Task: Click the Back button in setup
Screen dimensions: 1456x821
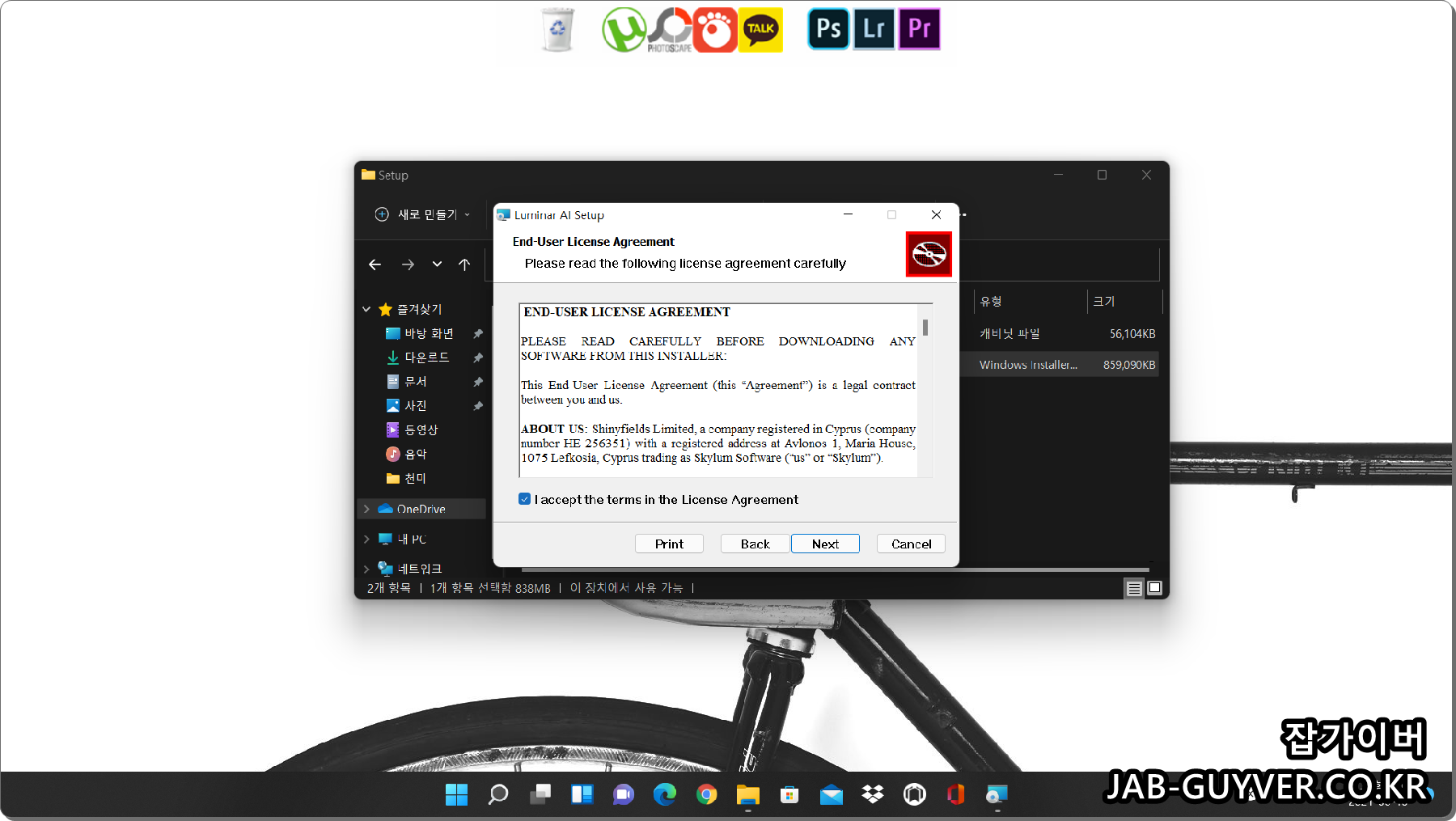Action: pos(755,544)
